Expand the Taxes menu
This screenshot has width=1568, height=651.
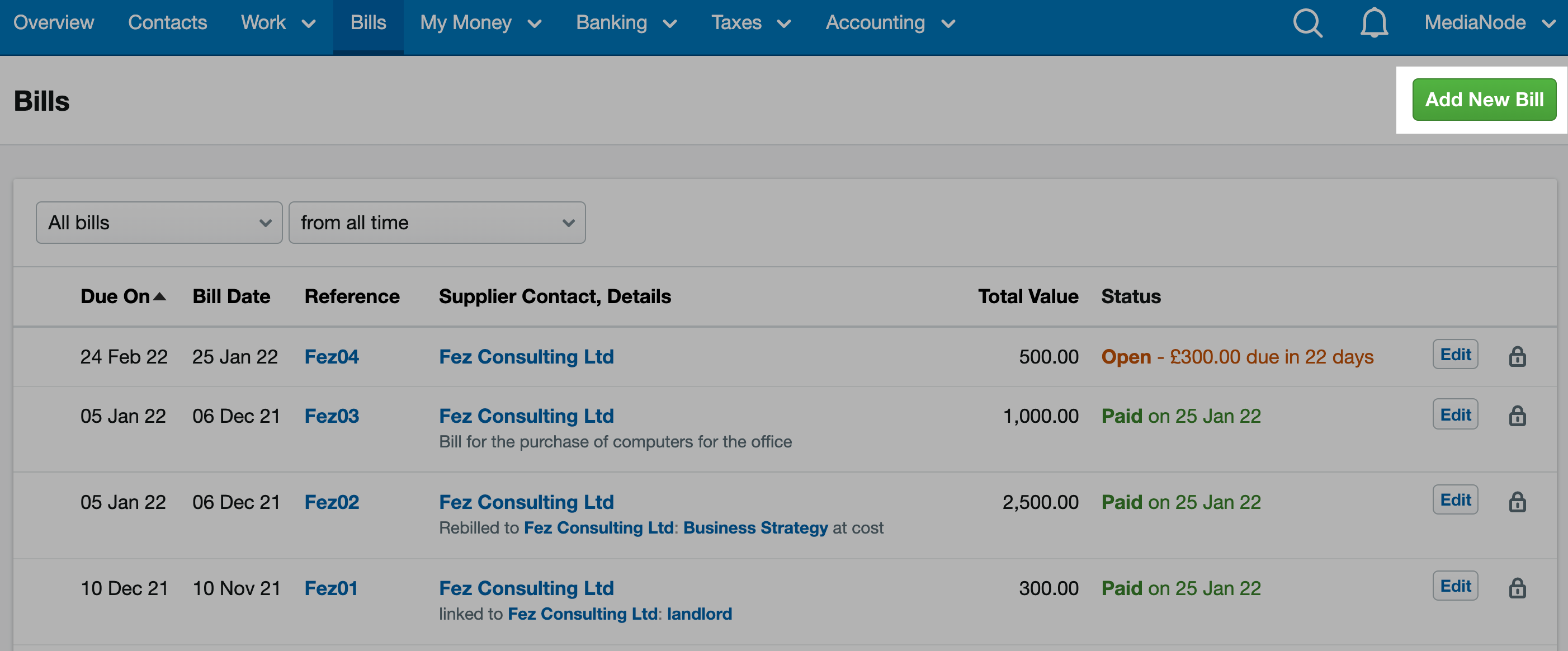pos(751,23)
